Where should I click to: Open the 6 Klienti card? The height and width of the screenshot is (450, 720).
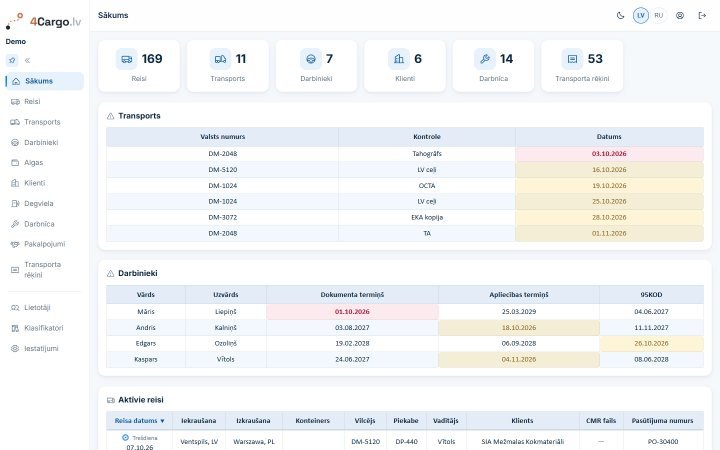405,66
